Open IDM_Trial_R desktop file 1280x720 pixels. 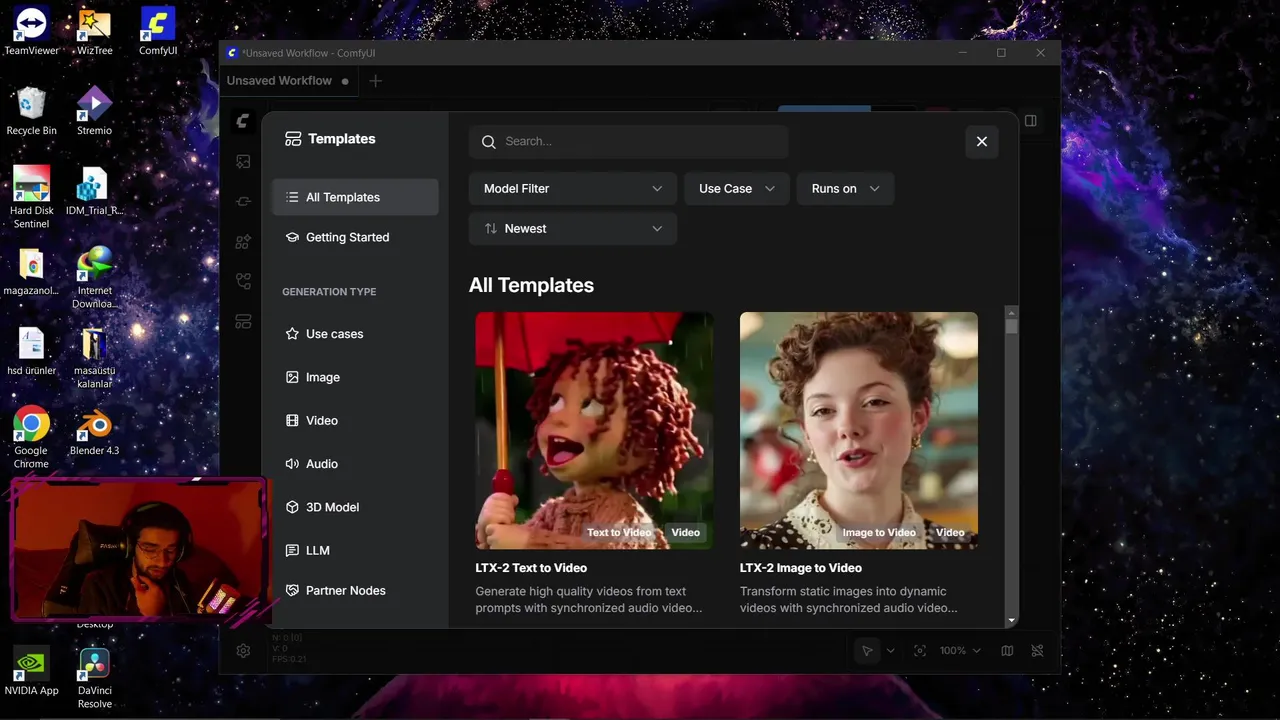(x=95, y=190)
